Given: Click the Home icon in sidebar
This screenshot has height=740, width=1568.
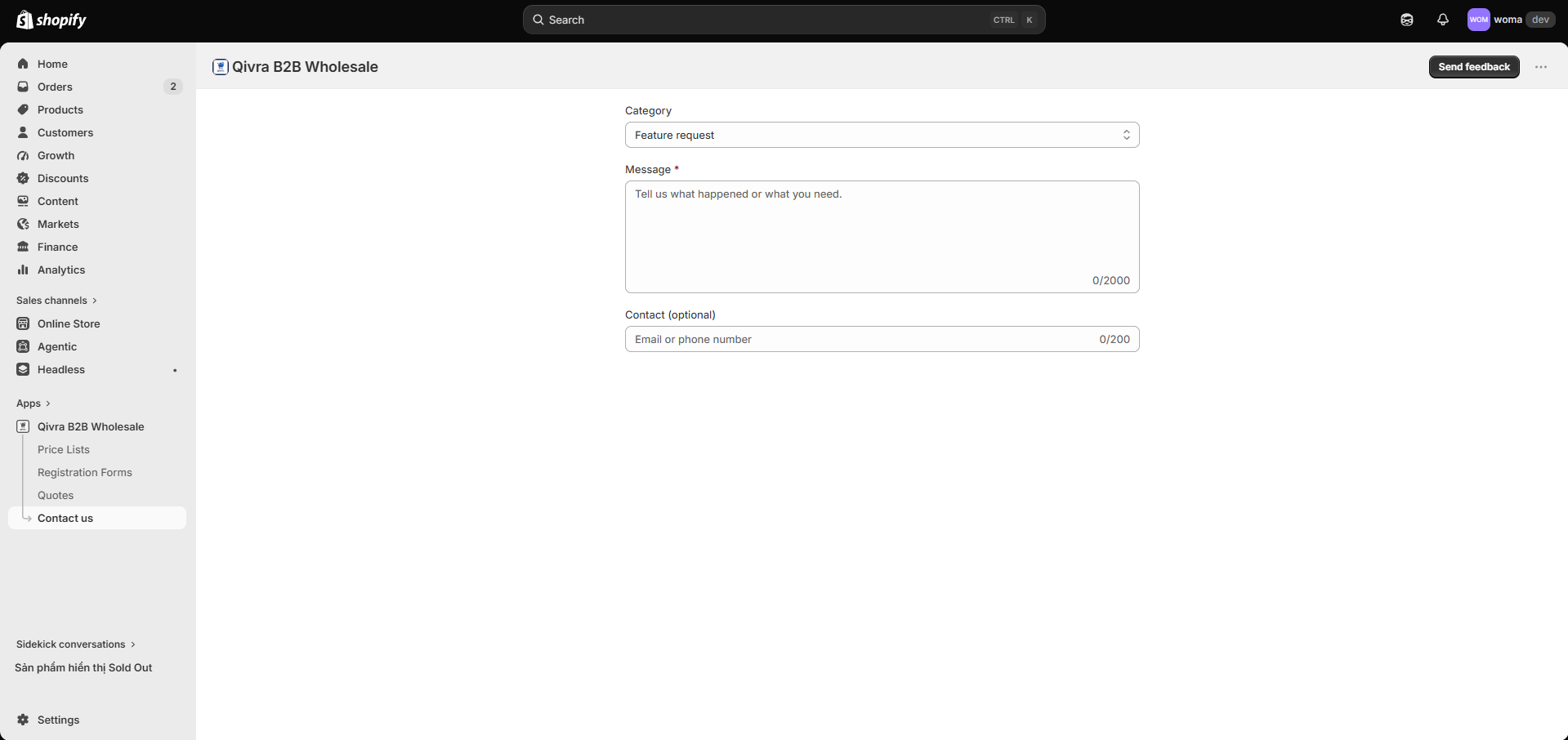Looking at the screenshot, I should click(23, 64).
